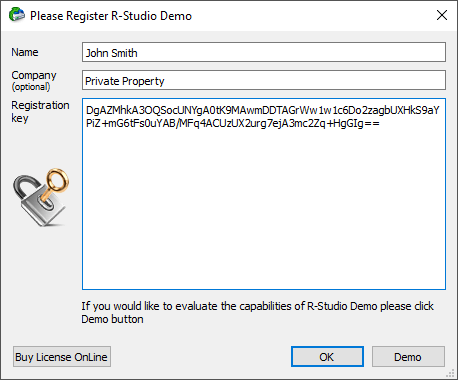458x380 pixels.
Task: Start evaluation with the Demo button
Action: [x=408, y=357]
